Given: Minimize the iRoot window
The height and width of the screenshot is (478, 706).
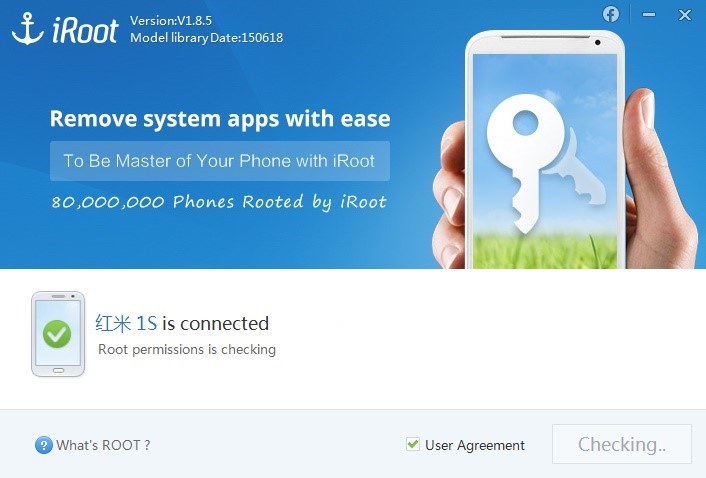Looking at the screenshot, I should (649, 14).
